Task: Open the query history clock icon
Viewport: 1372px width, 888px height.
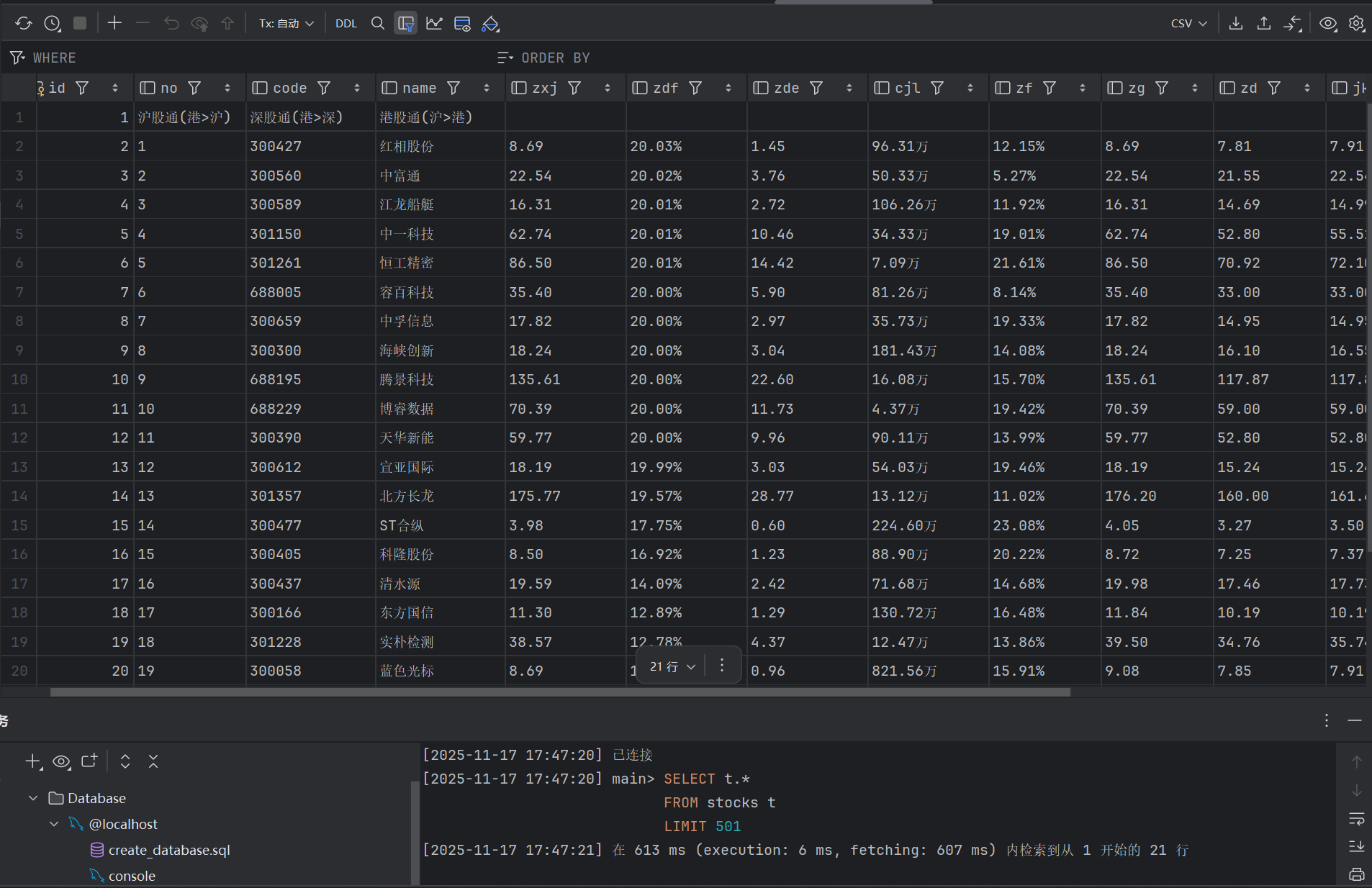Action: coord(52,24)
